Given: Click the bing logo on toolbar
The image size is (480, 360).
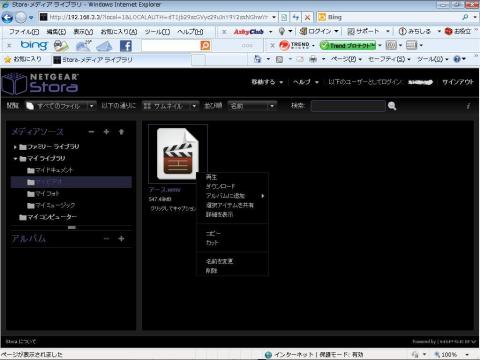Looking at the screenshot, I should click(x=34, y=45).
